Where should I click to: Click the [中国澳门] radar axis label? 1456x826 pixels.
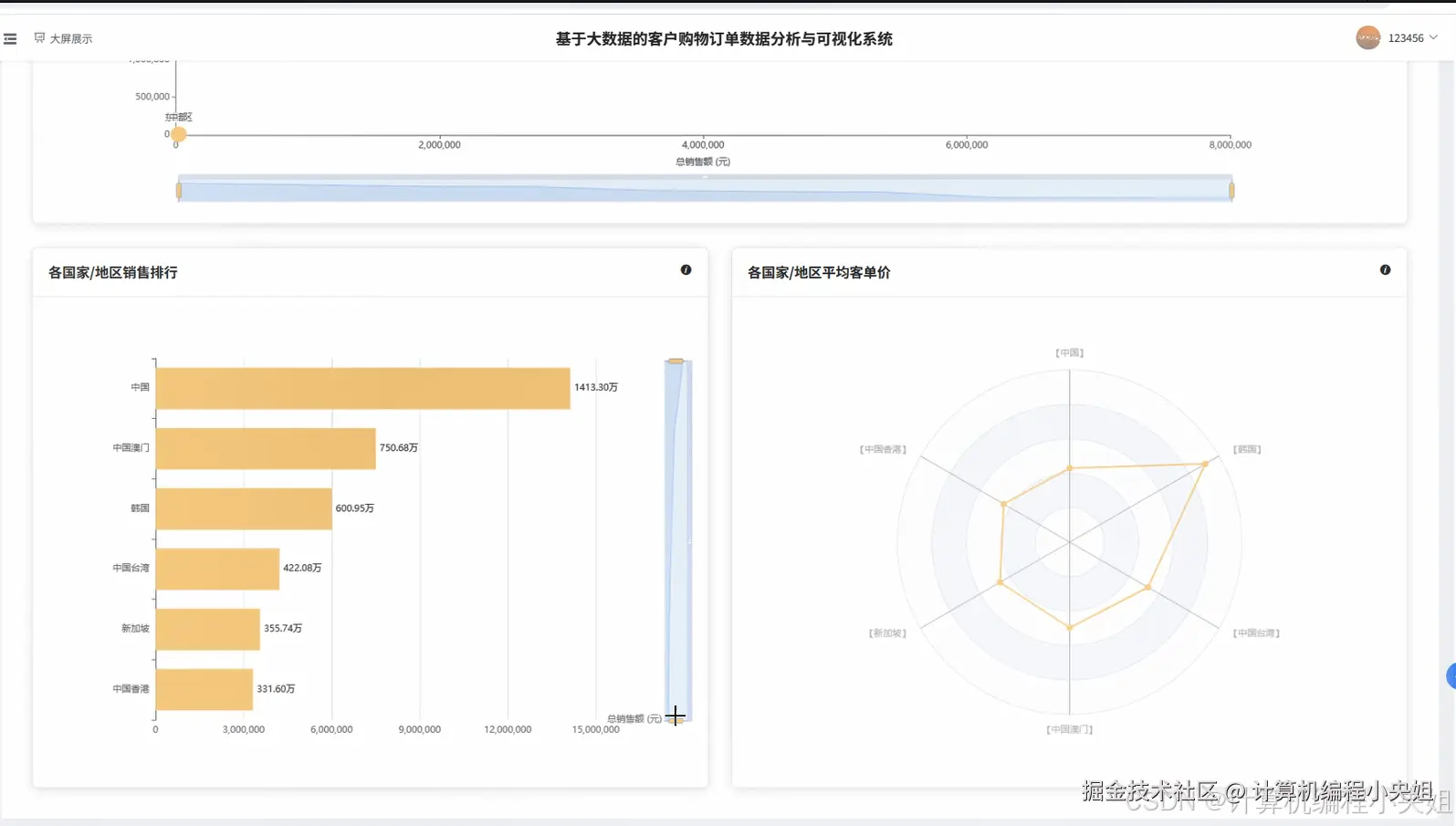[1069, 729]
